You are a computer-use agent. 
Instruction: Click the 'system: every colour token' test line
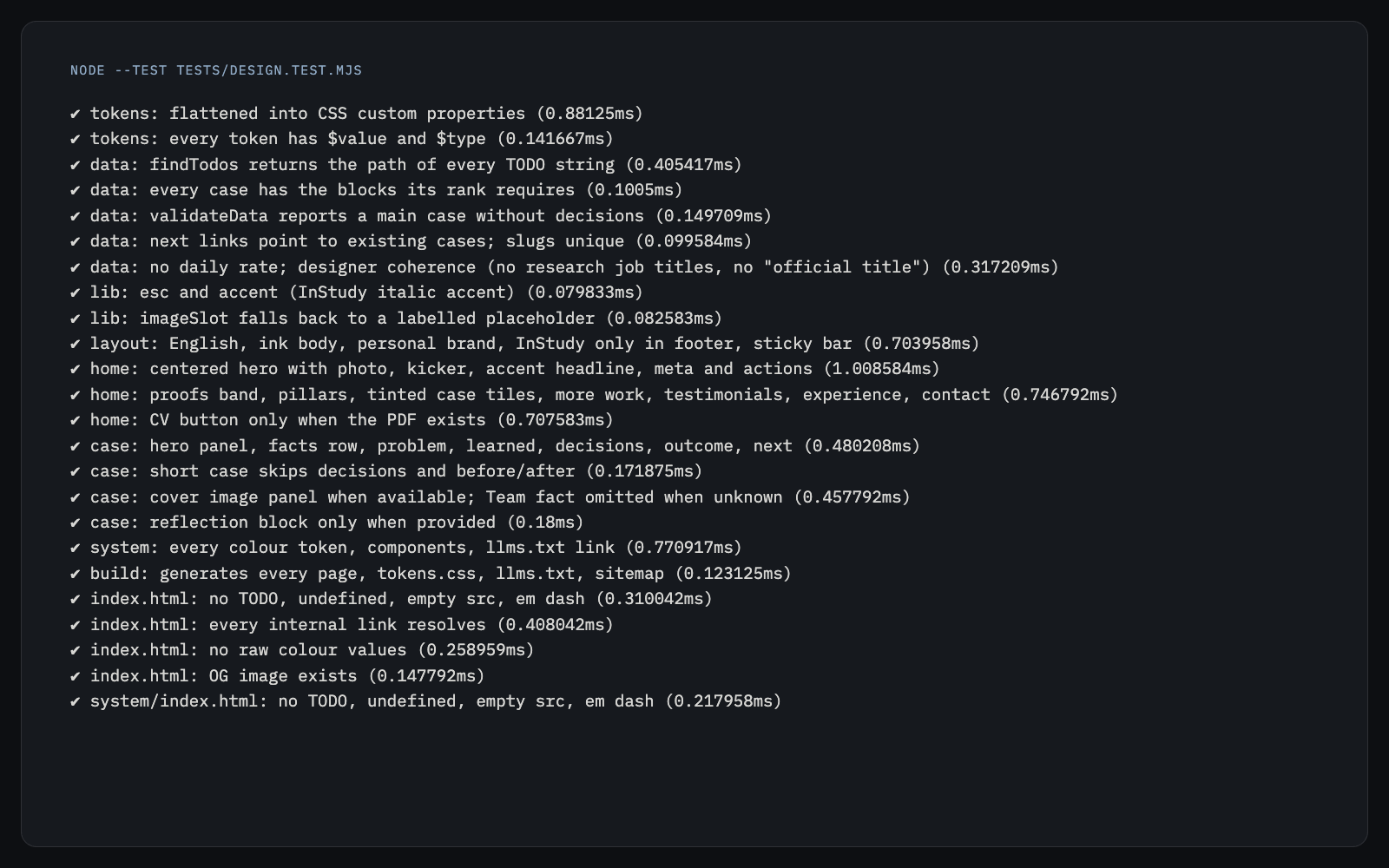pos(406,548)
